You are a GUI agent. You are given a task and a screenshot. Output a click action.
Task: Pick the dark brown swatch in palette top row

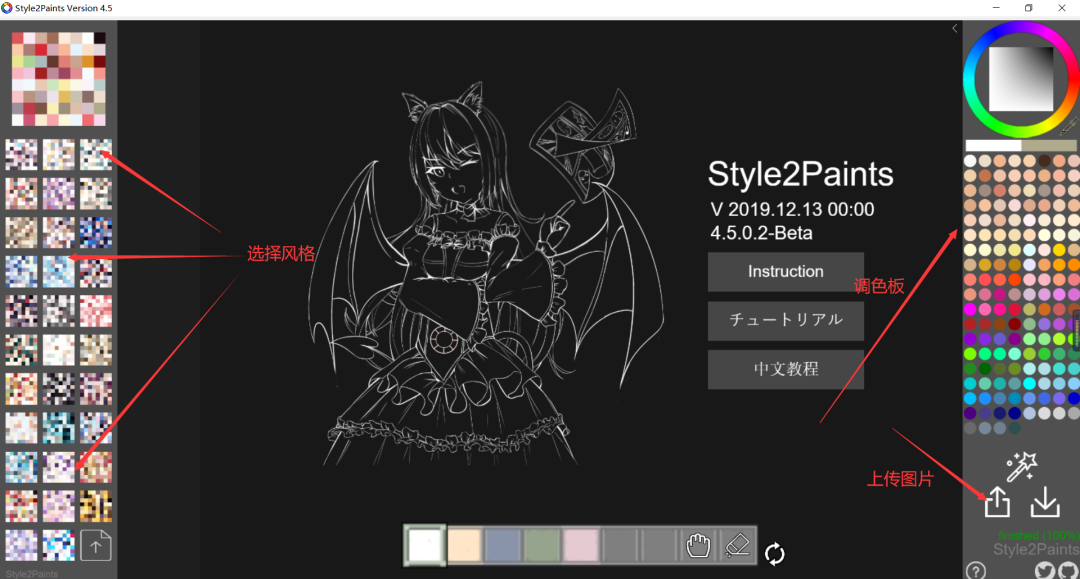pyautogui.click(x=1044, y=161)
